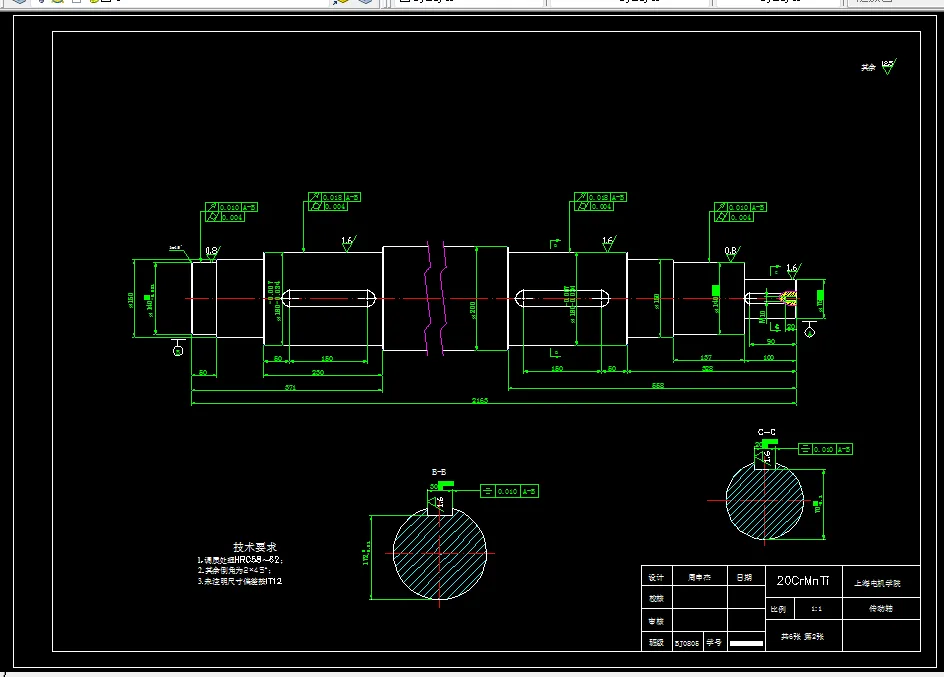Select the 371 length dimension
Viewport: 944px width, 677px height.
[x=290, y=388]
